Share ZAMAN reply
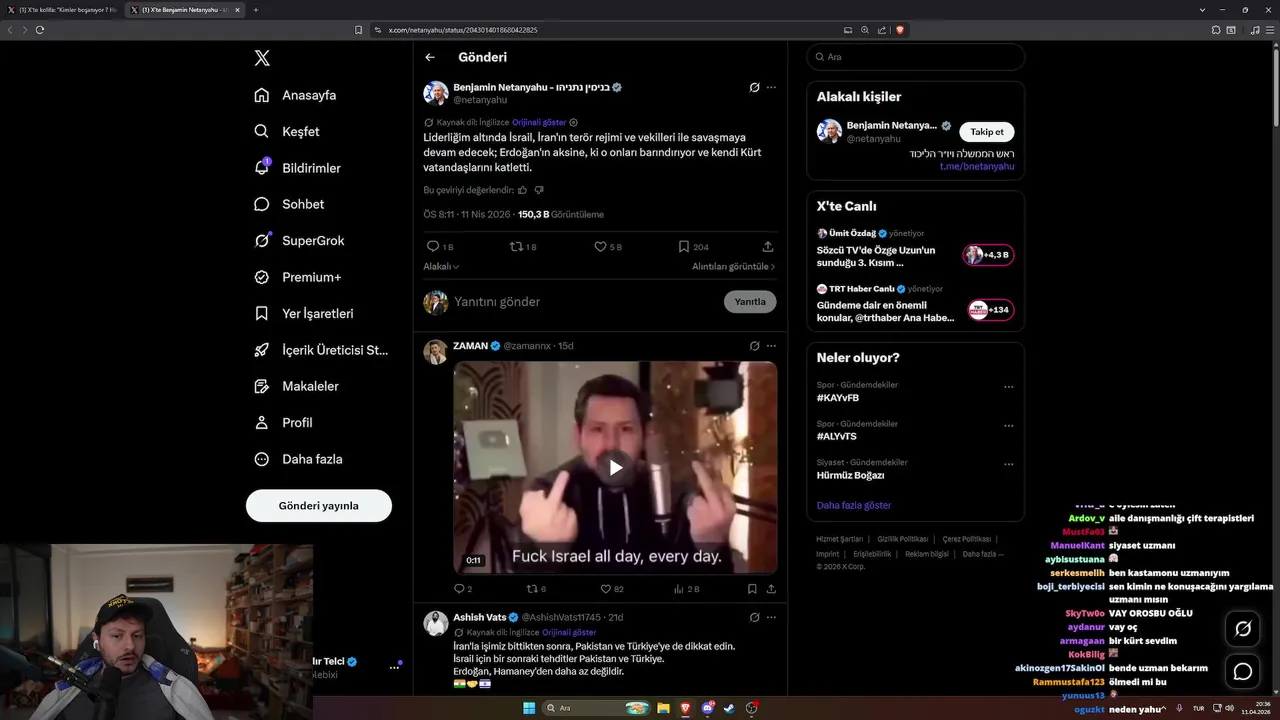The width and height of the screenshot is (1280, 720). 771,589
